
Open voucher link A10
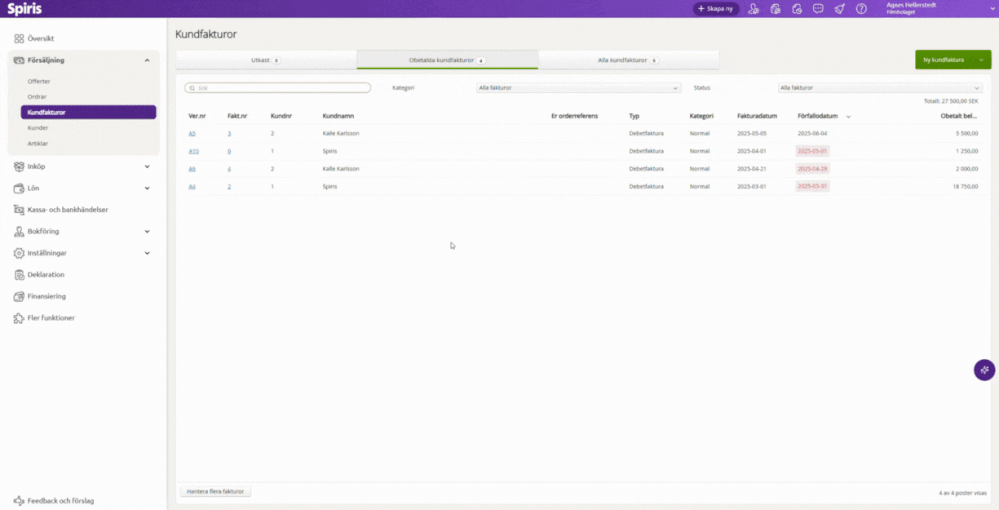click(193, 151)
